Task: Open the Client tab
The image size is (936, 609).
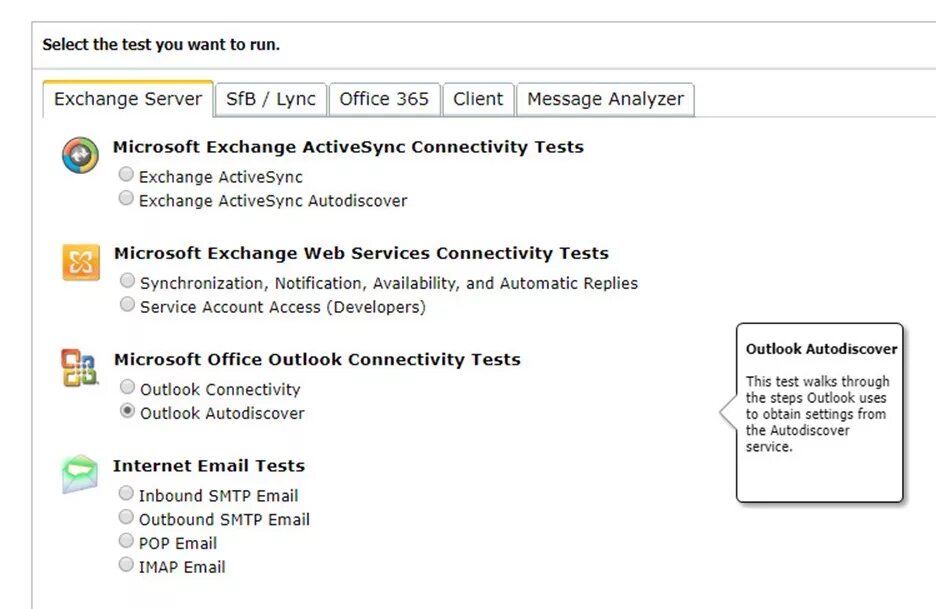Action: coord(478,99)
